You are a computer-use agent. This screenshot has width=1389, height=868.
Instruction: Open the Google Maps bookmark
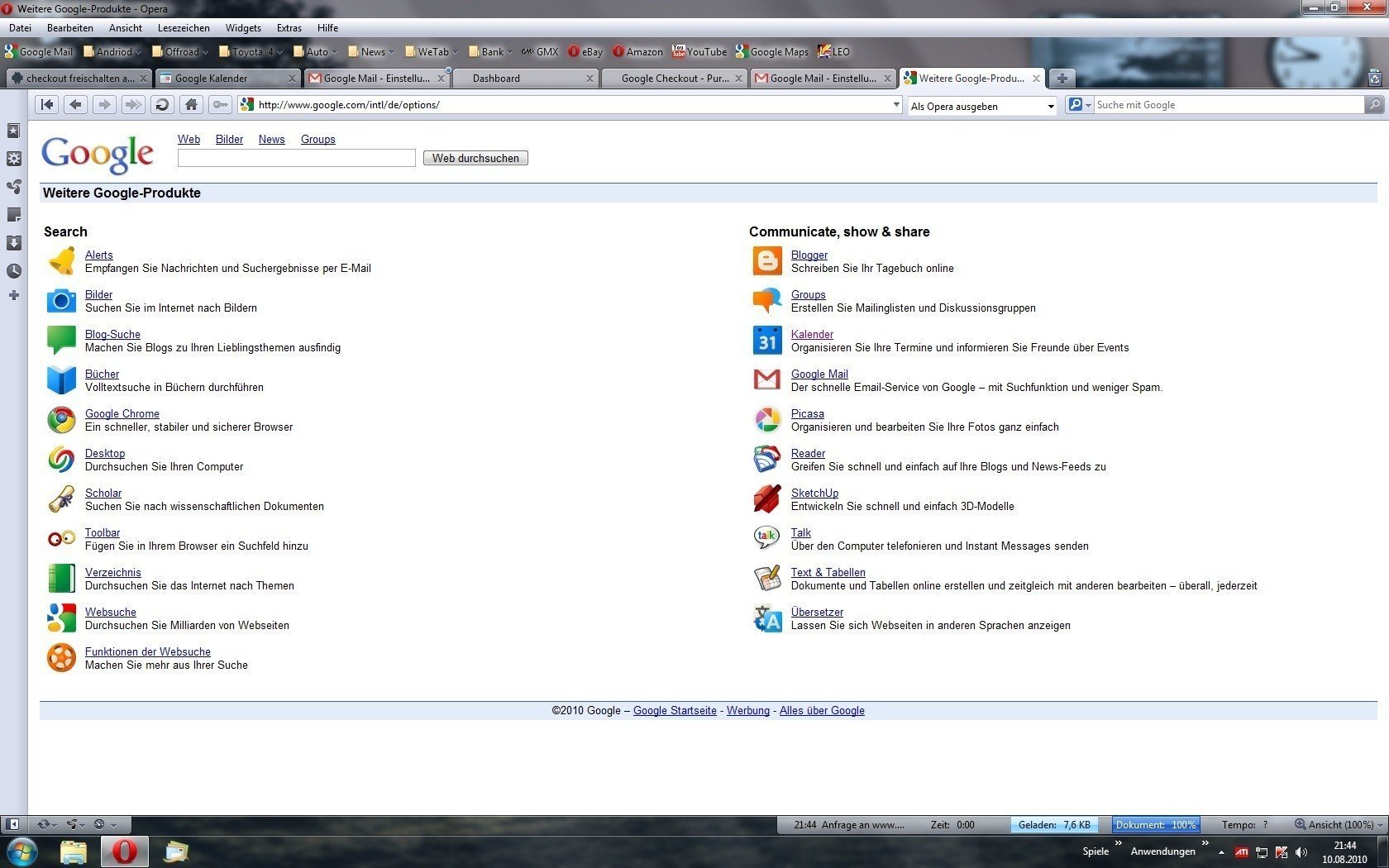point(771,51)
